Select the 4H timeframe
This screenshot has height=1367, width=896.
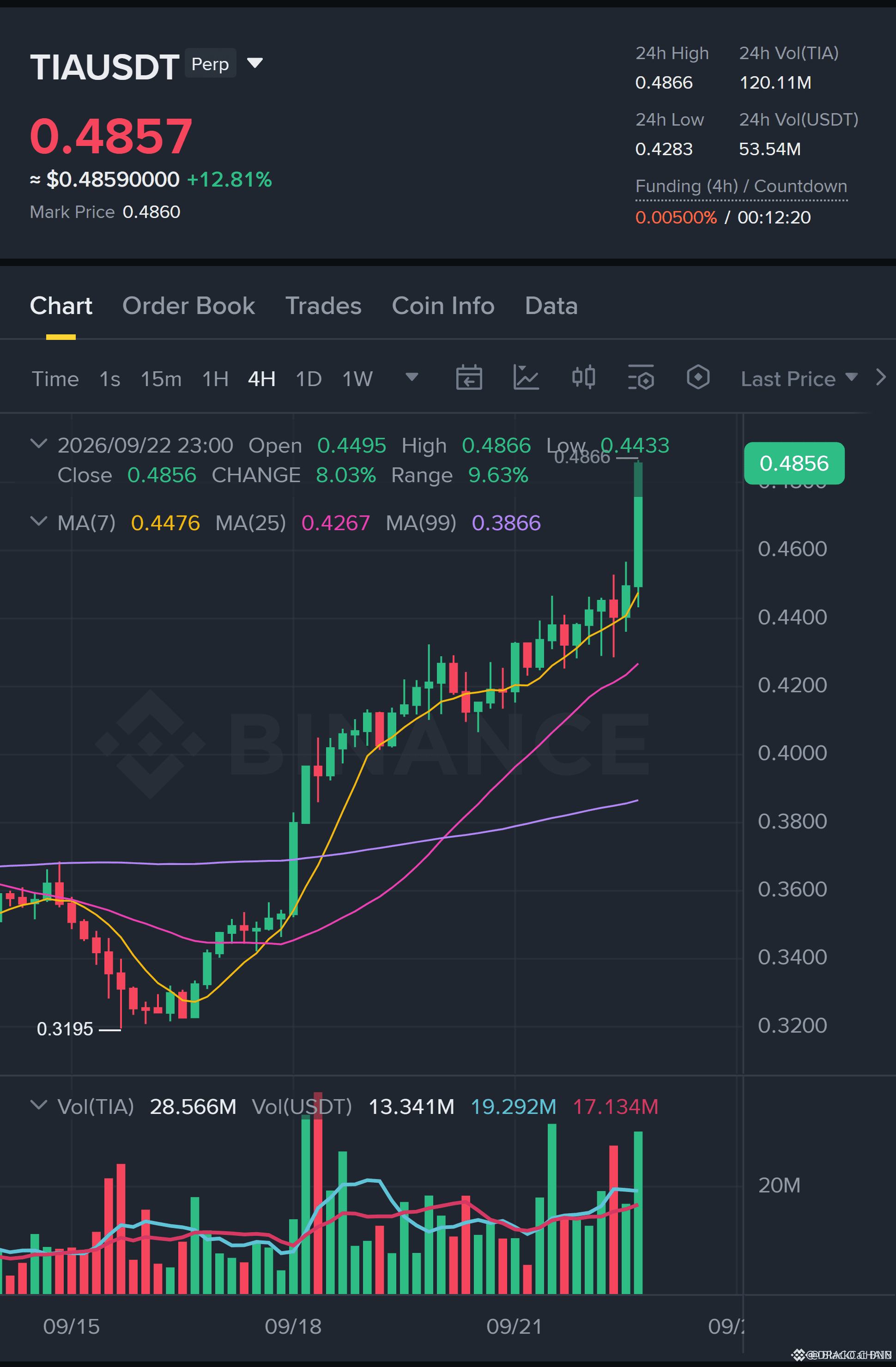[x=261, y=379]
